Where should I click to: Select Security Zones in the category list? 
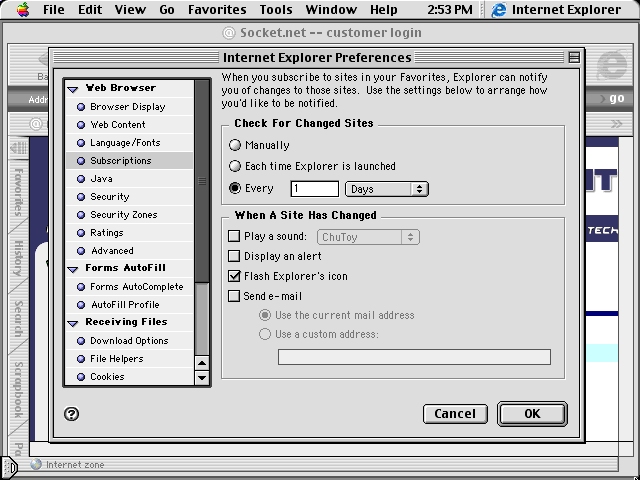click(x=129, y=215)
